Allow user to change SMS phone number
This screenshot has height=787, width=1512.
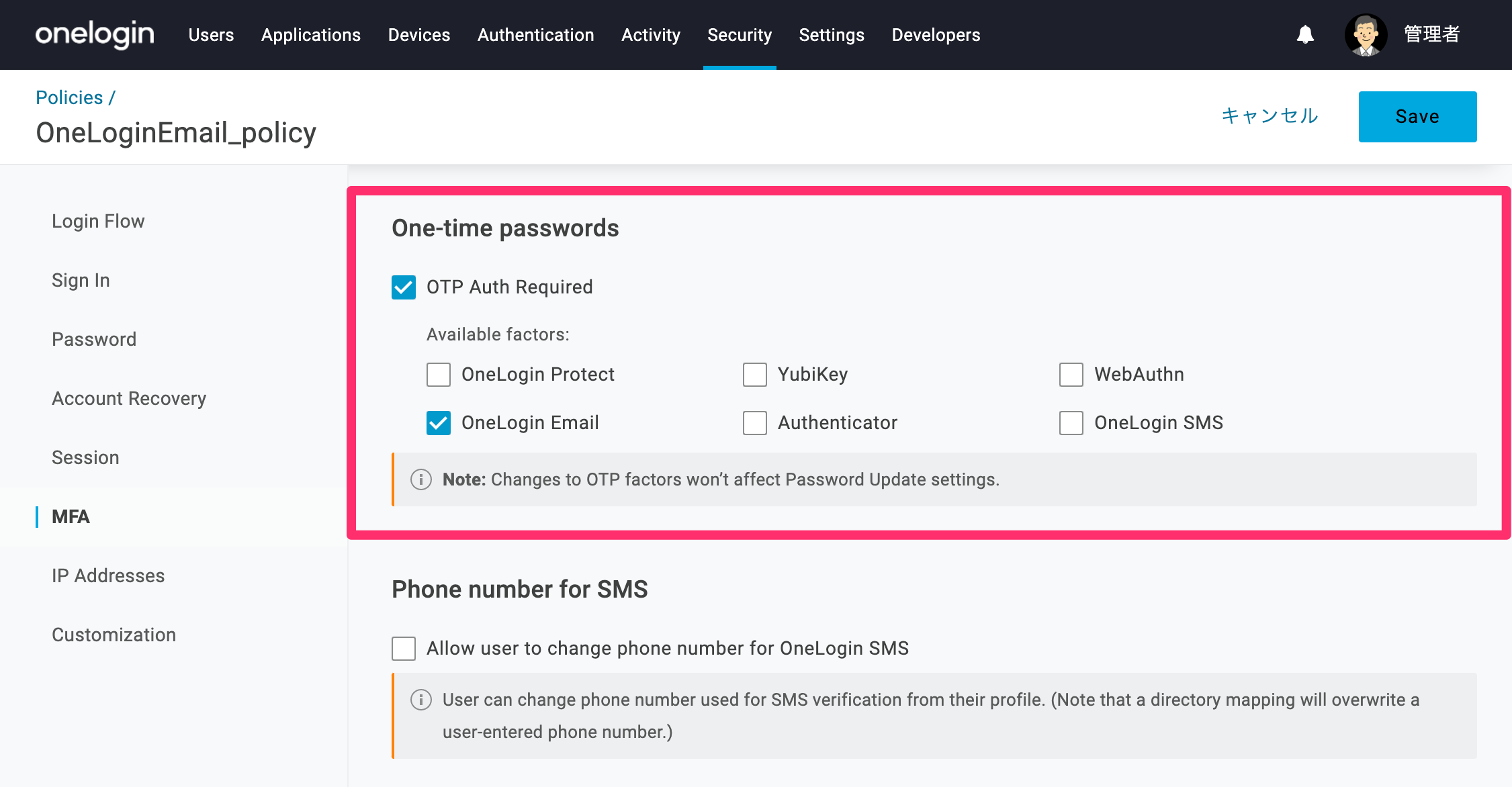[404, 649]
